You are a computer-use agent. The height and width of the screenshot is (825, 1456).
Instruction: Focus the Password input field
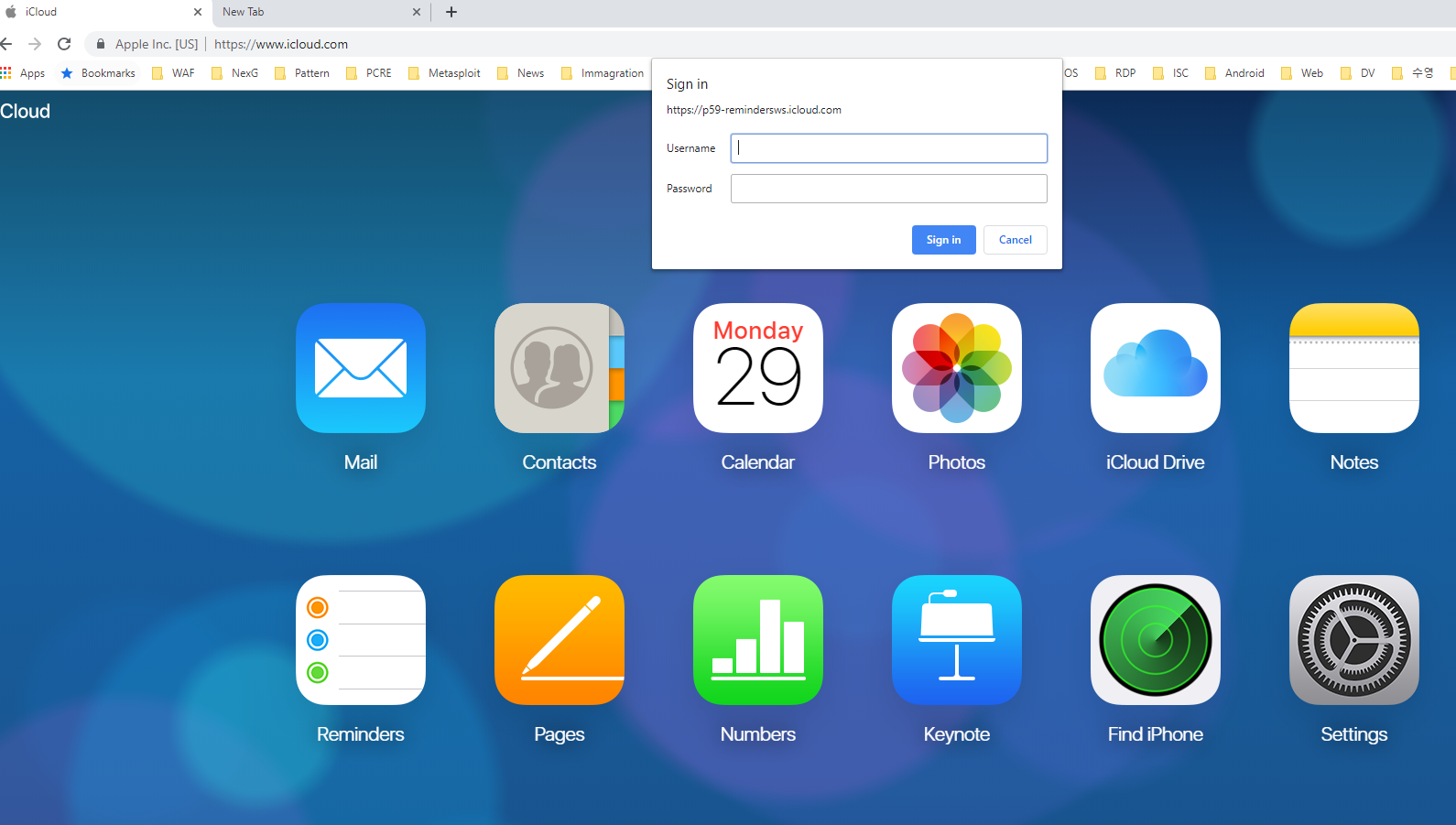coord(889,189)
